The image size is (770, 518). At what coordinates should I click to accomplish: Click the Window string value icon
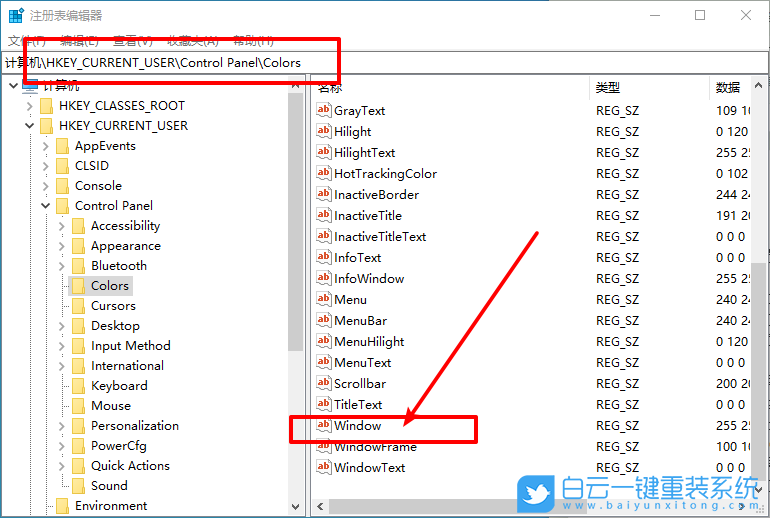point(323,426)
